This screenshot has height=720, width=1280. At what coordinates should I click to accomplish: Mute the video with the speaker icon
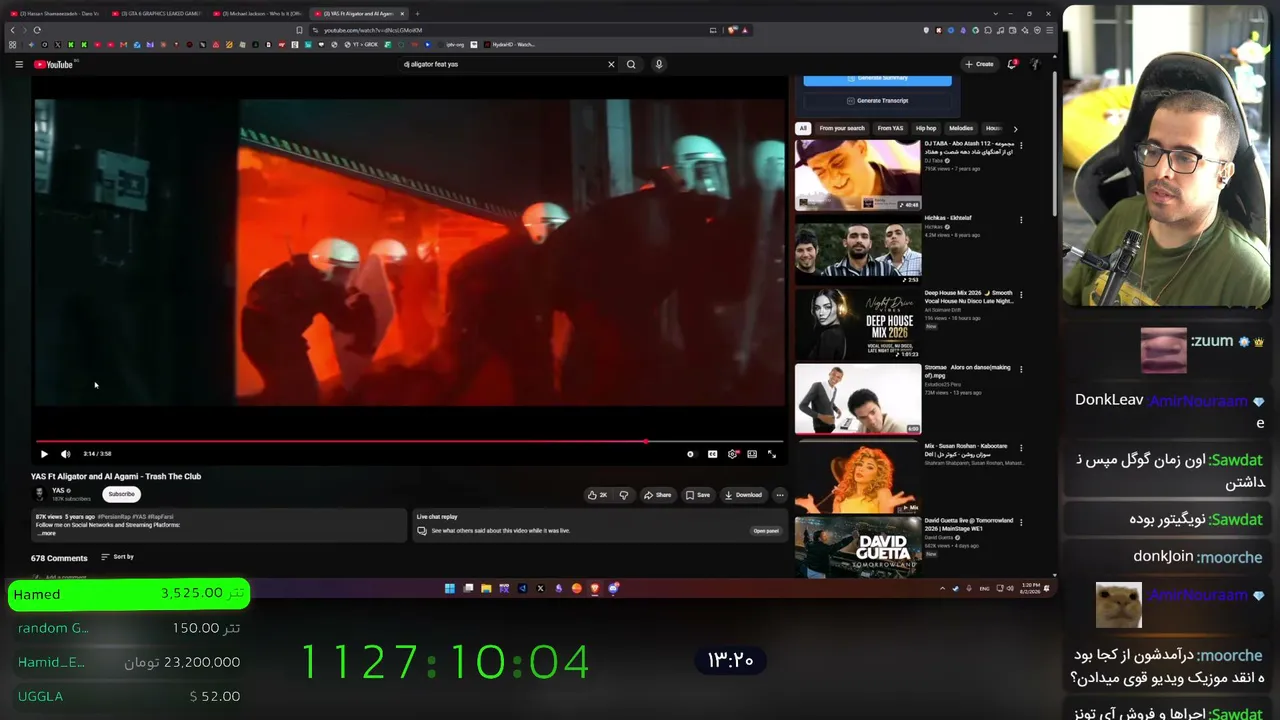coord(66,454)
